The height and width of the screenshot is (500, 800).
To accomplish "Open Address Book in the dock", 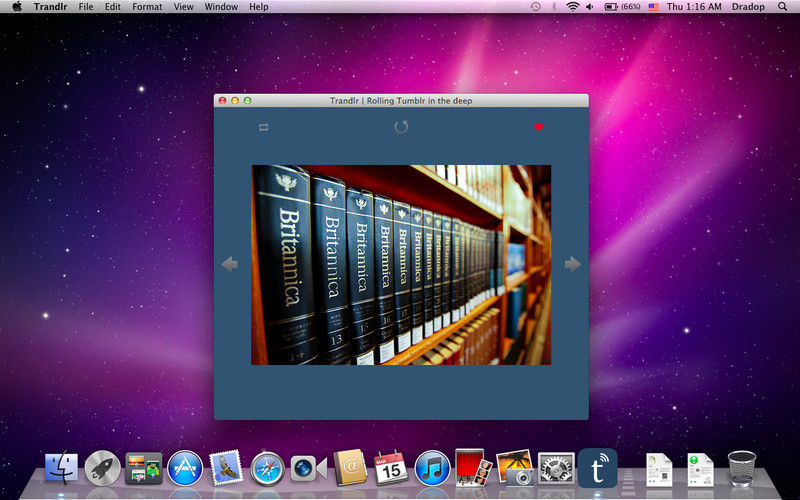I will click(350, 467).
